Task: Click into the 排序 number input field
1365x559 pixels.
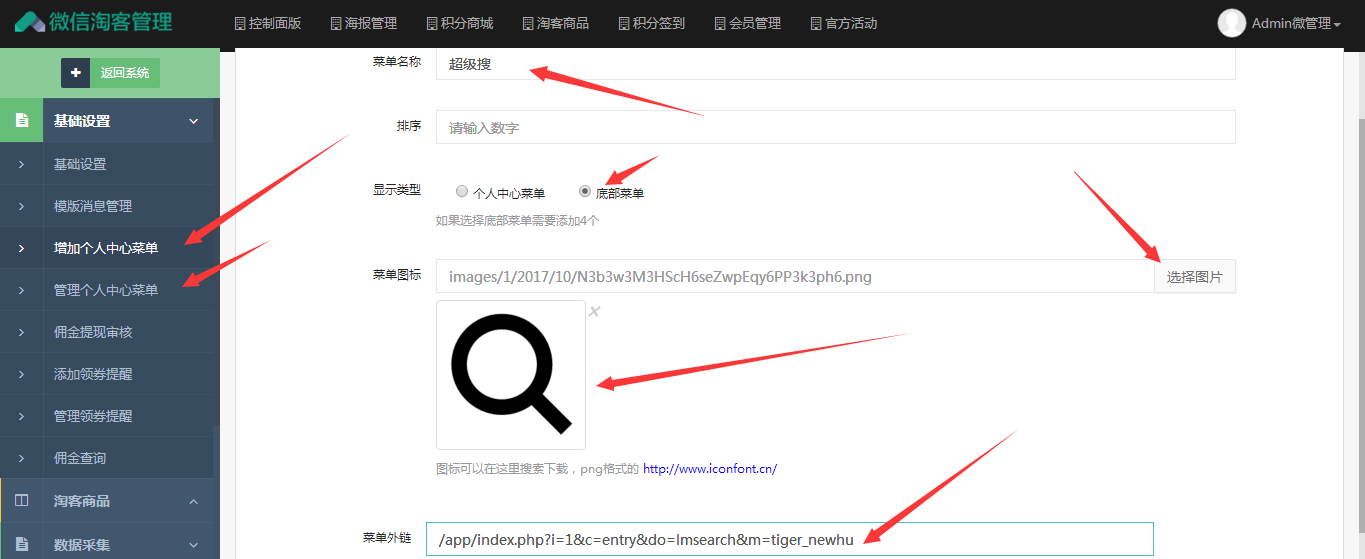Action: pos(835,128)
